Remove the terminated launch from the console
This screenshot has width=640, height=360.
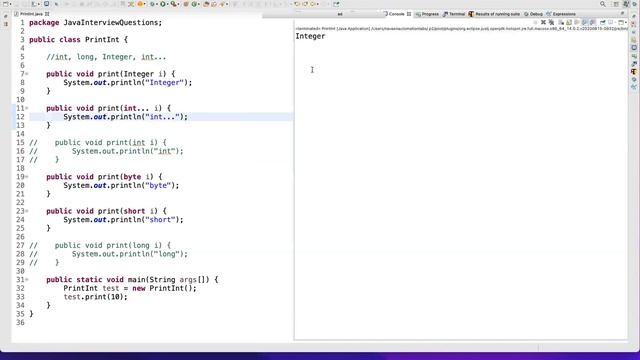[x=543, y=22]
